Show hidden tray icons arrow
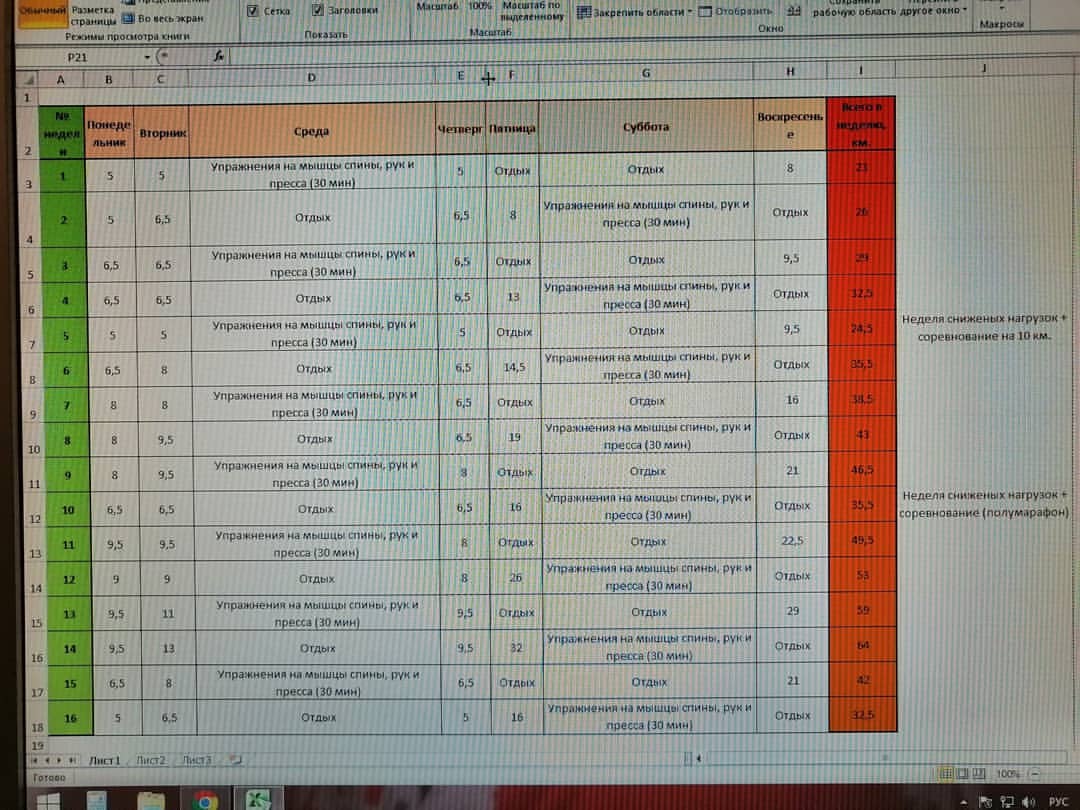This screenshot has width=1080, height=810. [963, 802]
